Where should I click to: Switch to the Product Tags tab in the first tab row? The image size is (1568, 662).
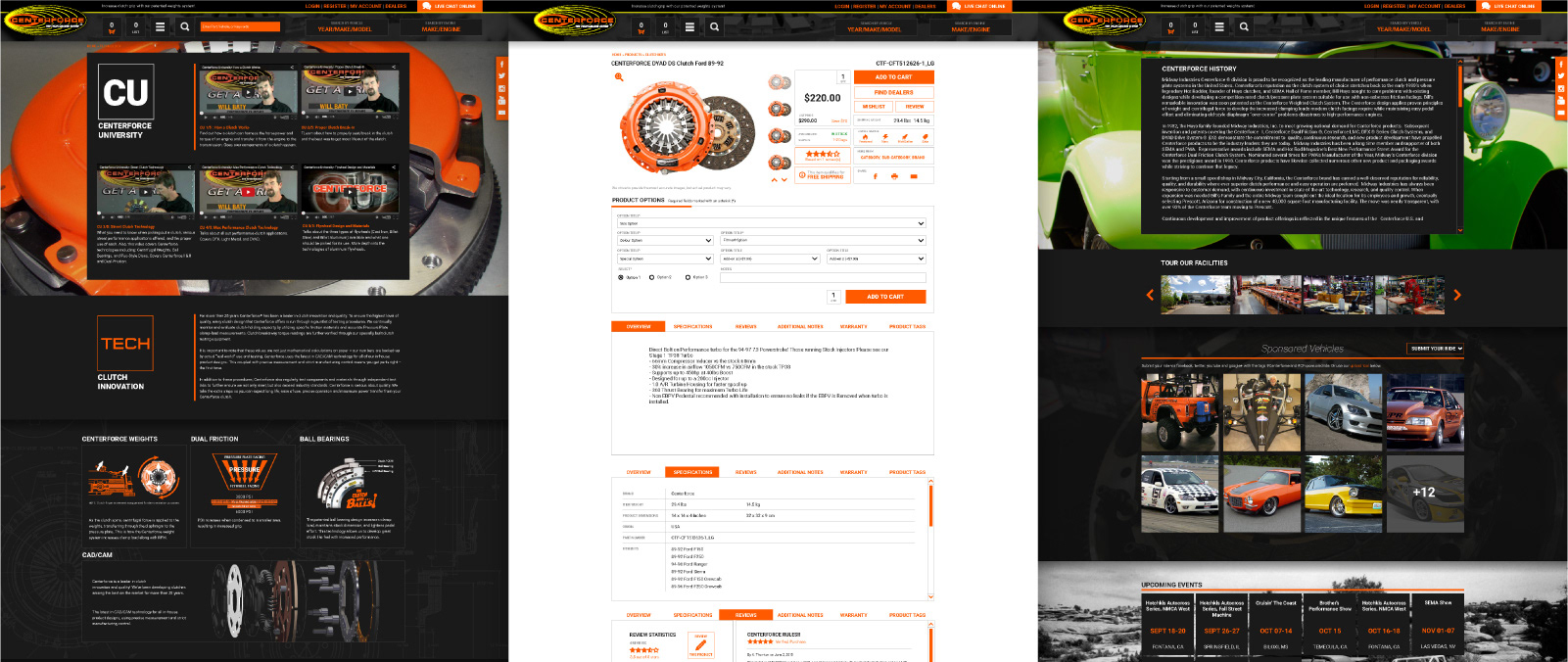[x=907, y=326]
